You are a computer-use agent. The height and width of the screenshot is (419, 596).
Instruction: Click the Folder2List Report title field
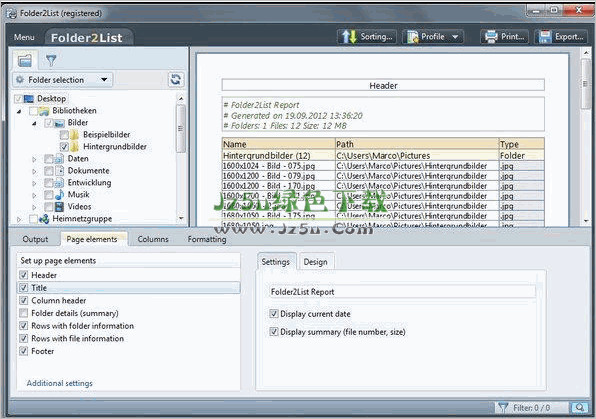coord(402,292)
